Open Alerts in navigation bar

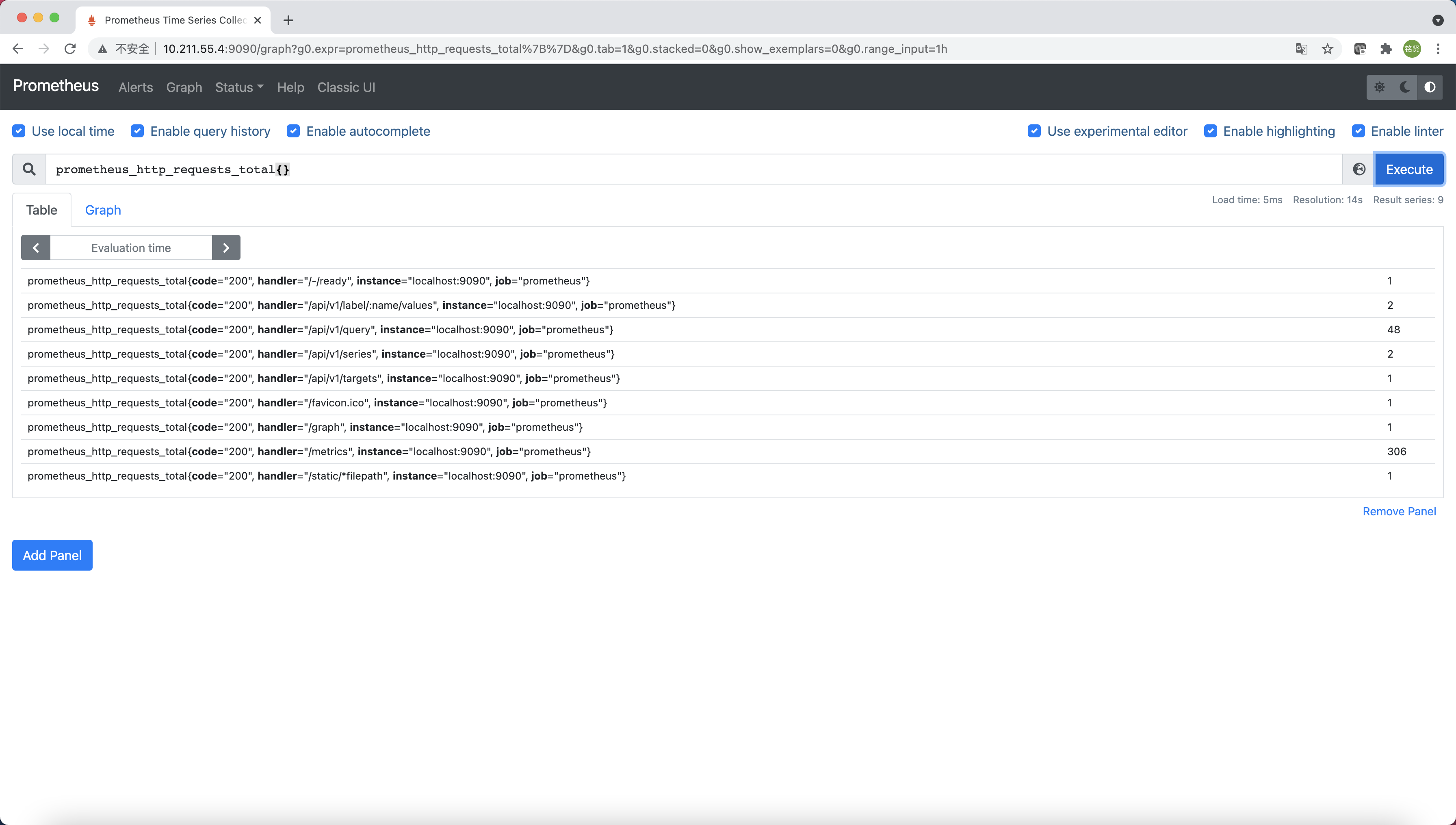[135, 87]
